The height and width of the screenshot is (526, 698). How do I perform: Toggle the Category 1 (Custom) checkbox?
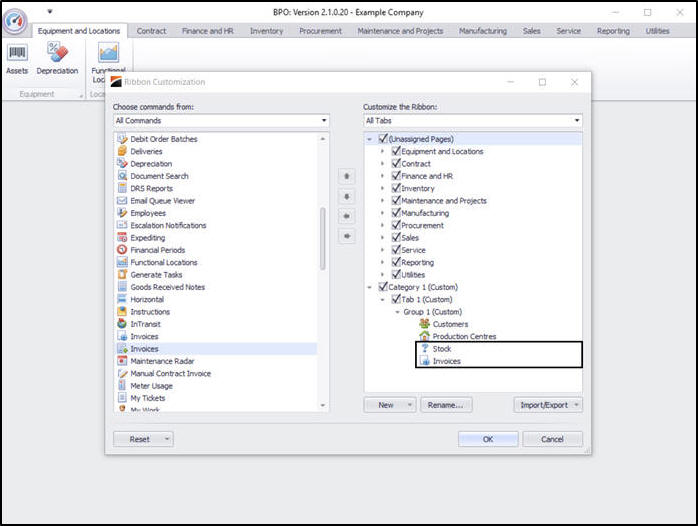click(383, 287)
